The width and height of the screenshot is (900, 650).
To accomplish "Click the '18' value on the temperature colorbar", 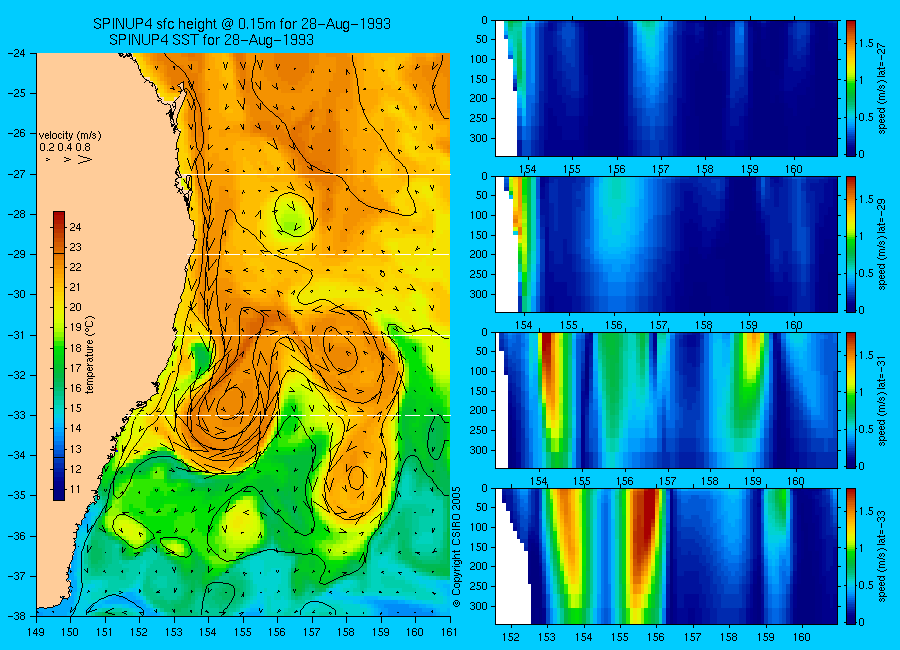I will (75, 348).
